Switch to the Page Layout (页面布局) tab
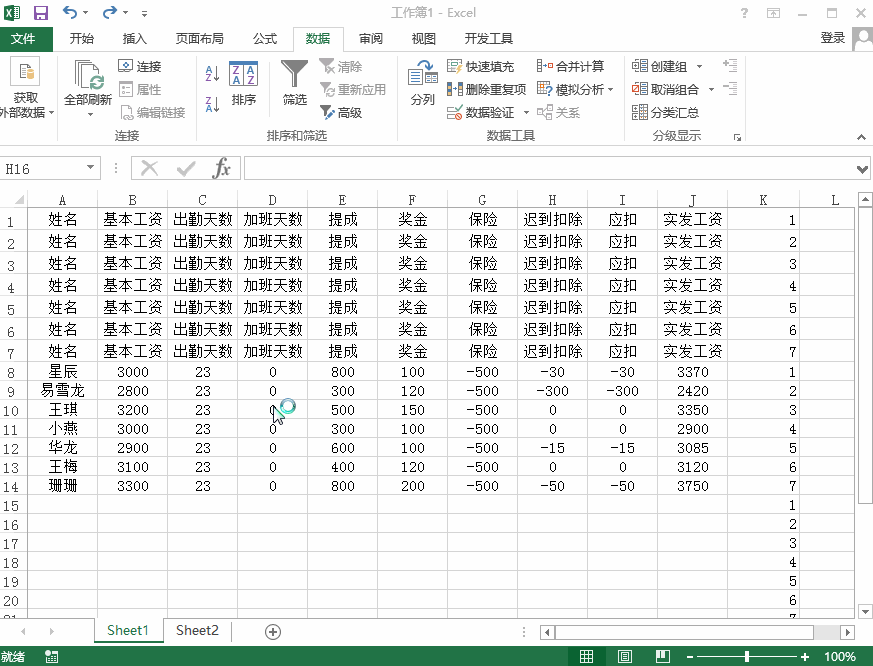This screenshot has height=666, width=873. 199,38
